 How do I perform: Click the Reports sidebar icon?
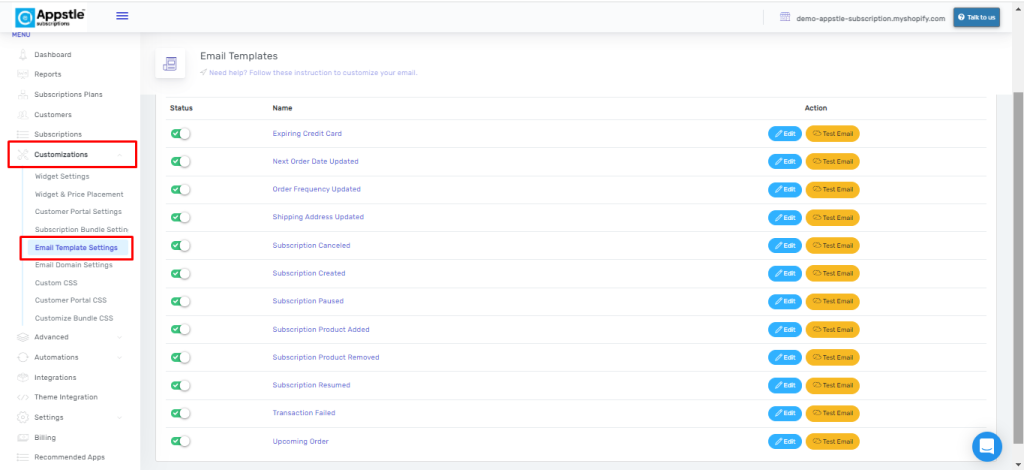(x=22, y=74)
